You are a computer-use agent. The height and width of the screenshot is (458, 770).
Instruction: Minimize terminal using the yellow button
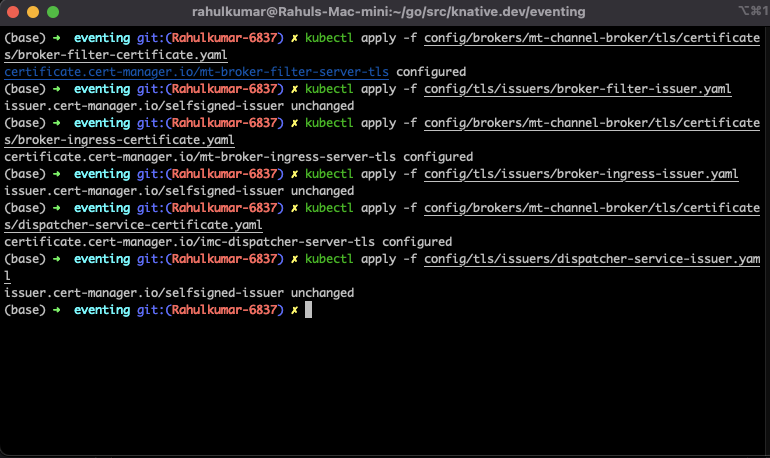33,12
